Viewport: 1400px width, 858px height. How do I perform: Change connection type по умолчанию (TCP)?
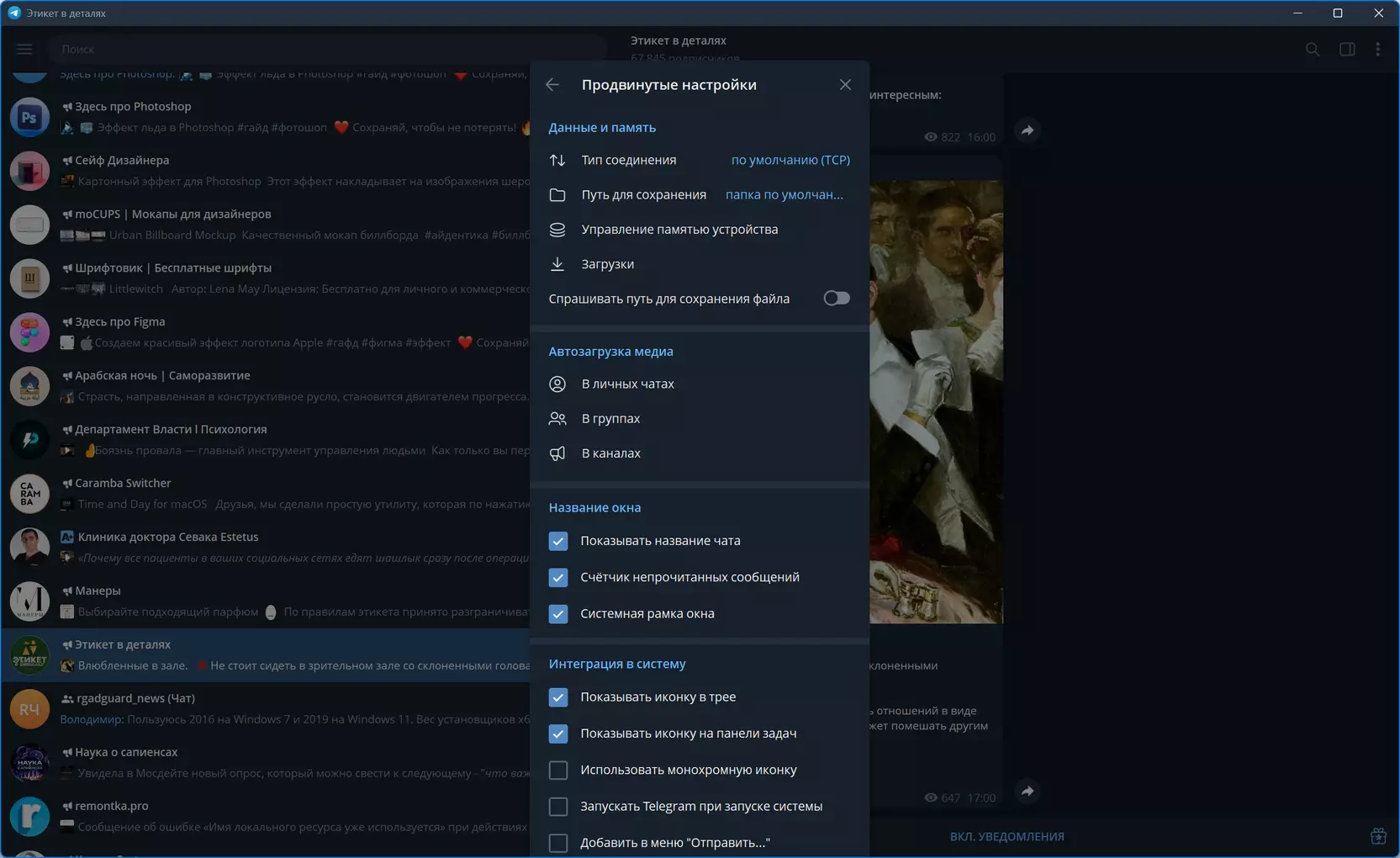pos(790,160)
